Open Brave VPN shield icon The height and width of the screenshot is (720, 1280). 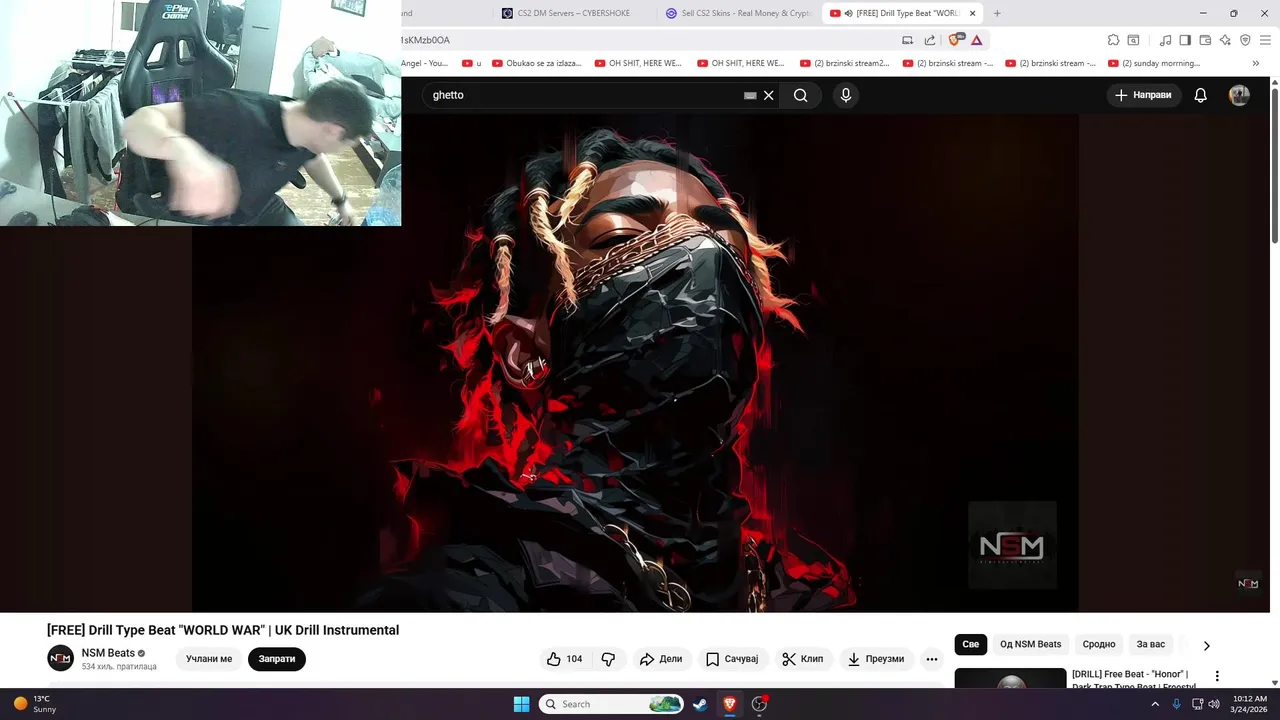(x=1245, y=40)
